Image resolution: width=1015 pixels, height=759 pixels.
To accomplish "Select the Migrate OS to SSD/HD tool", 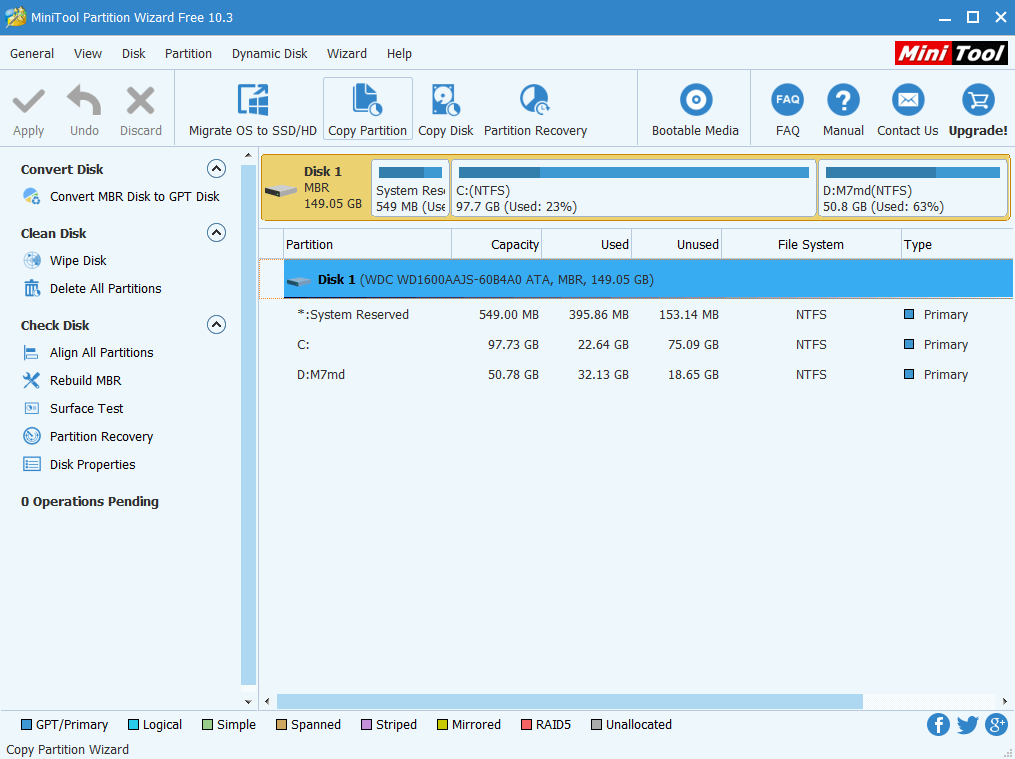I will coord(251,107).
